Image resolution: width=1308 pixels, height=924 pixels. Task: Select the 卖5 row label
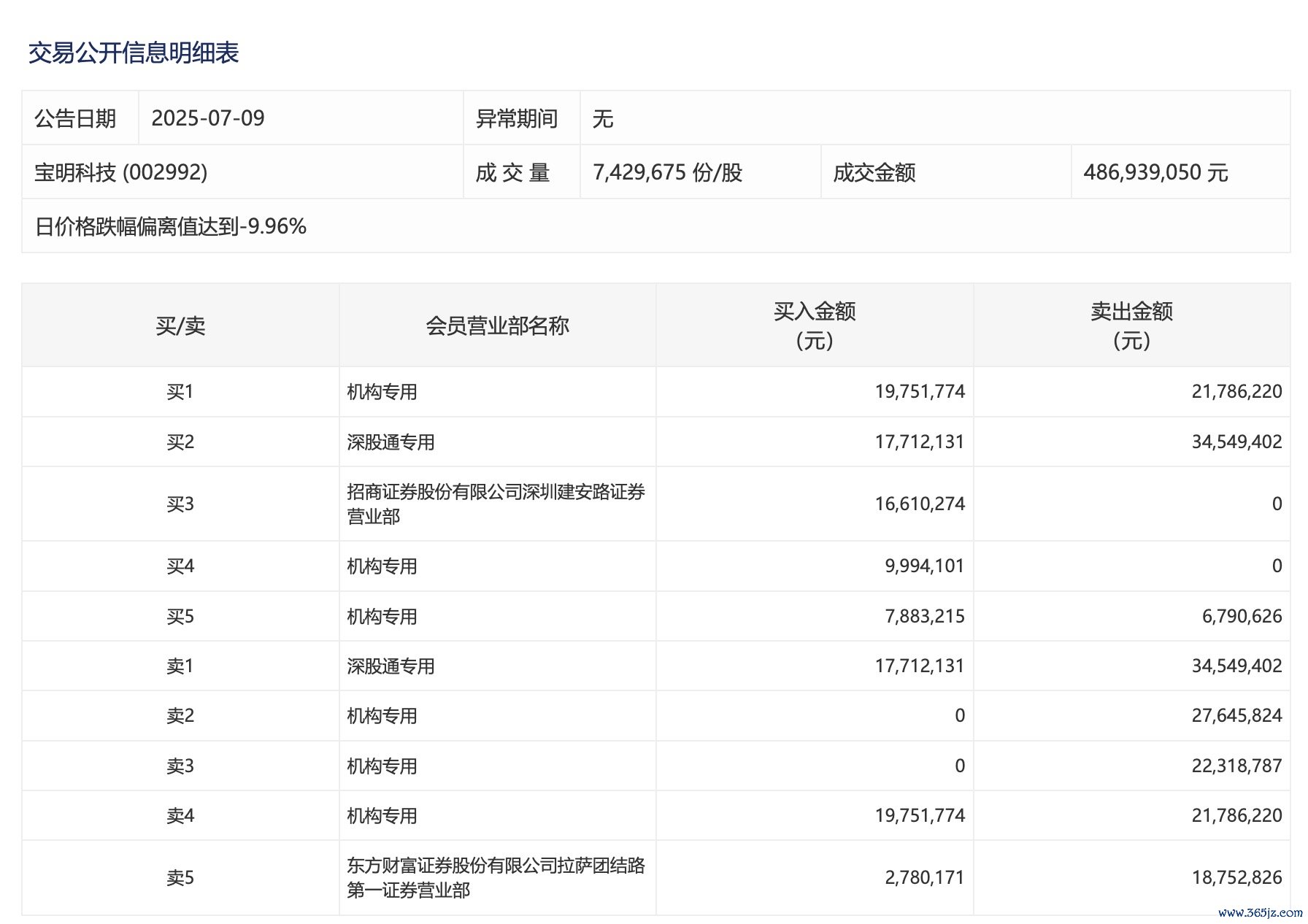(180, 878)
